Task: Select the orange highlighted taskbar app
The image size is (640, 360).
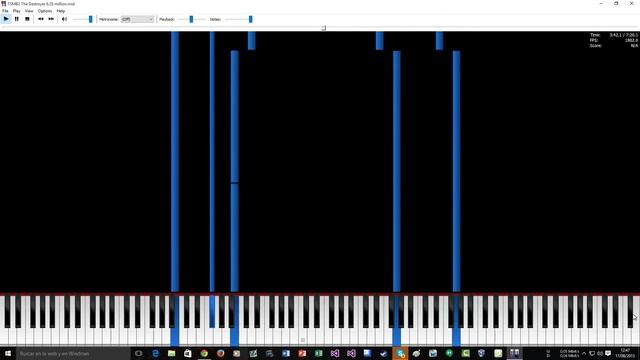Action: click(x=400, y=353)
